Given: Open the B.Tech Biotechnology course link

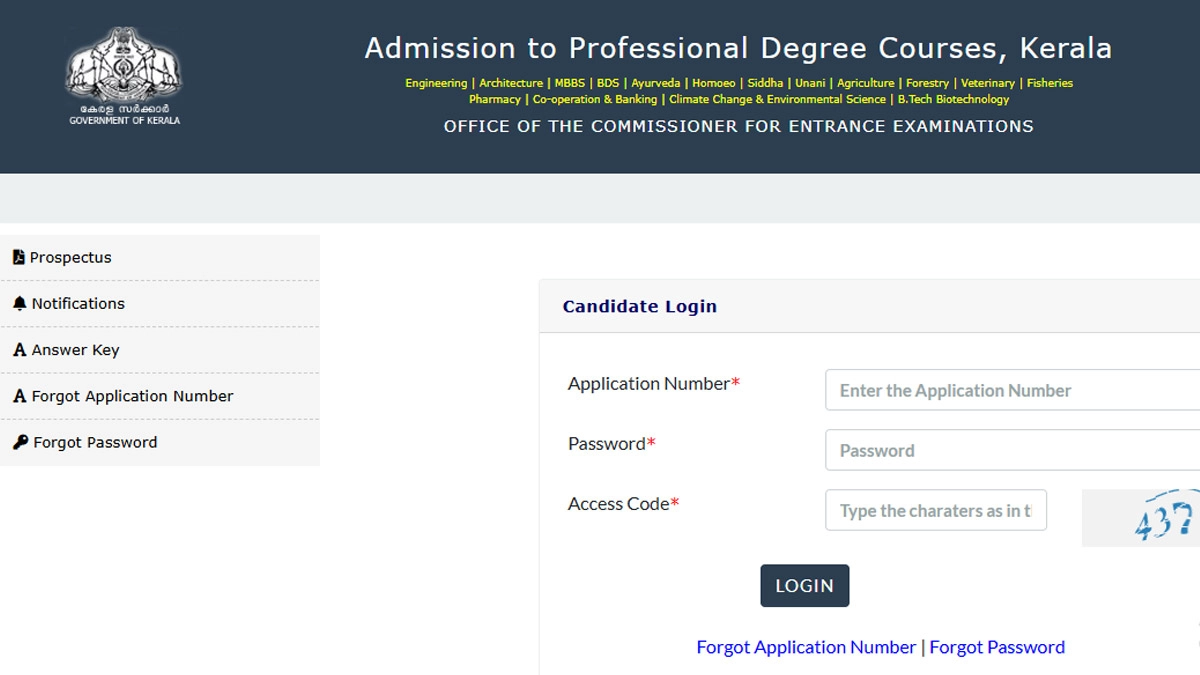Looking at the screenshot, I should coord(955,99).
